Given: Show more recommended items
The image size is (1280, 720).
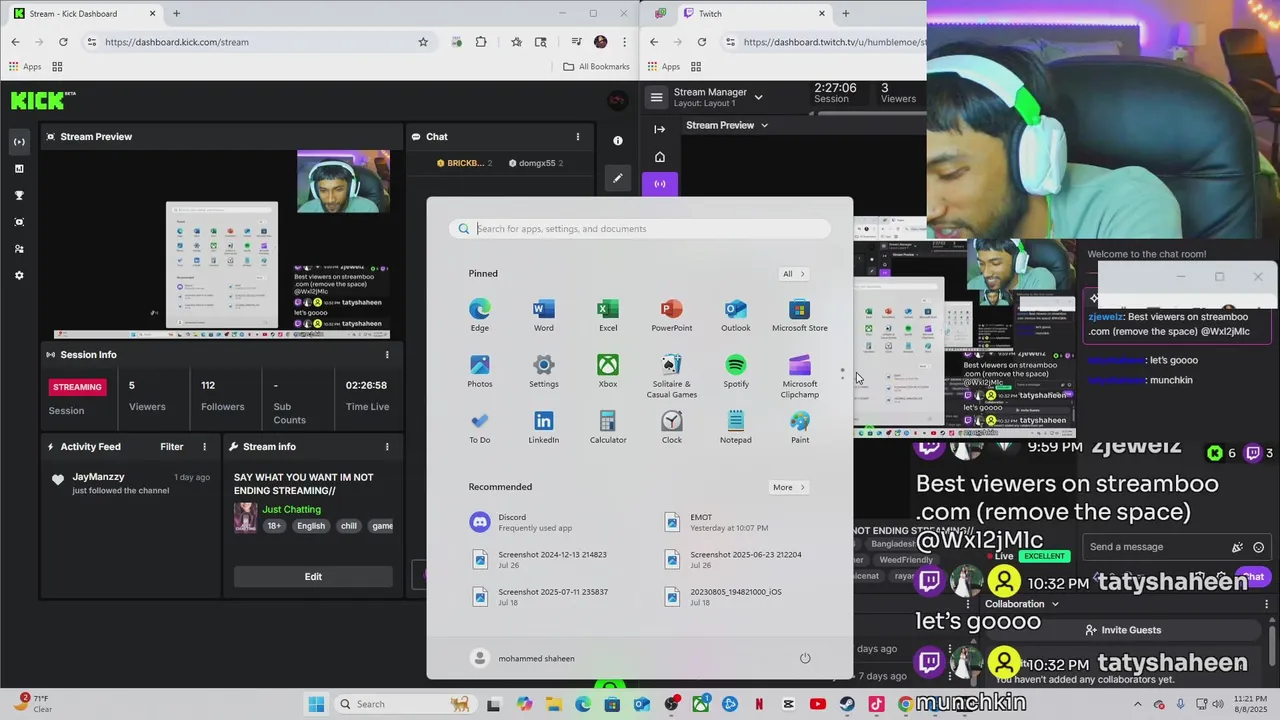Looking at the screenshot, I should 788,487.
